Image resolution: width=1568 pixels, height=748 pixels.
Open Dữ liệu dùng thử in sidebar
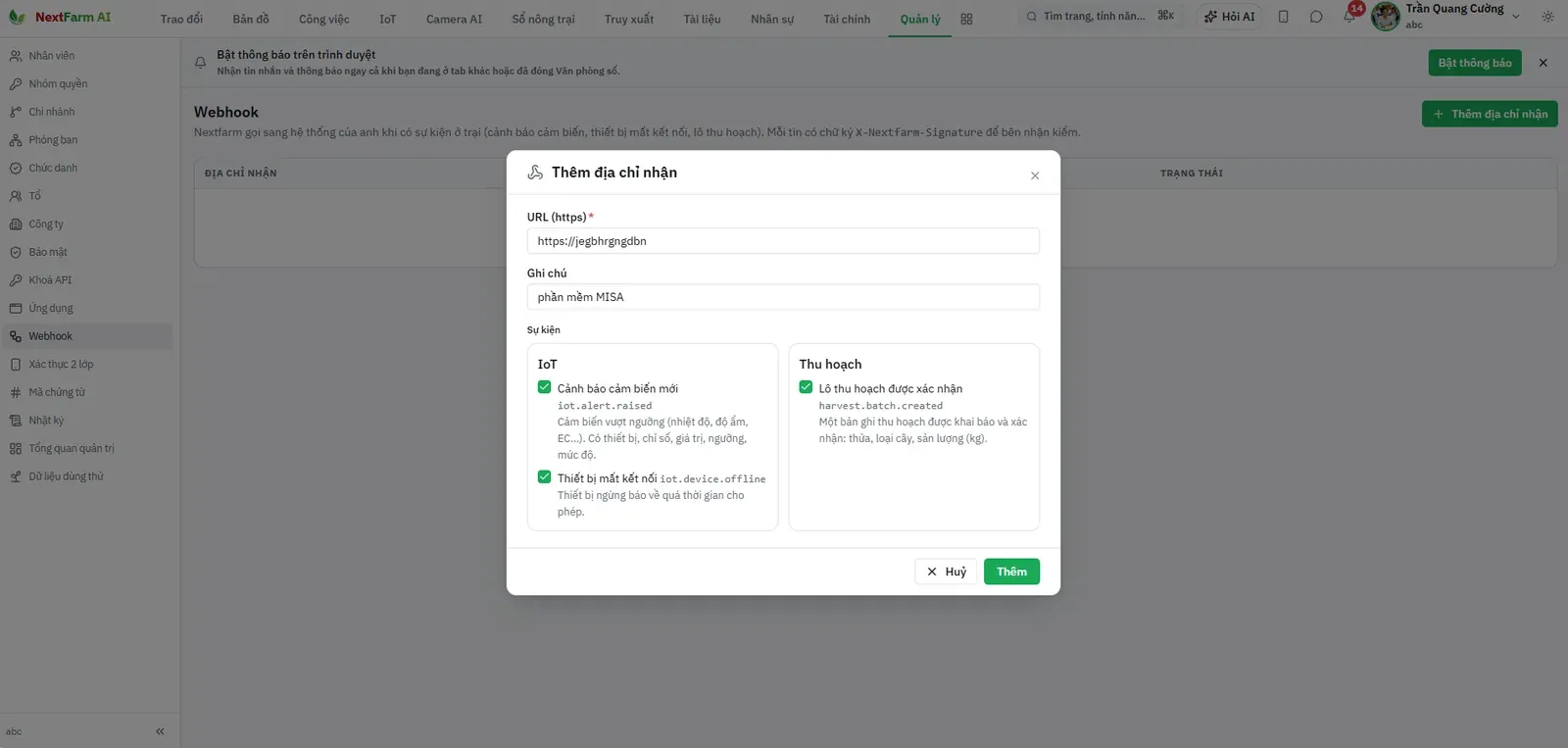[x=88, y=476]
